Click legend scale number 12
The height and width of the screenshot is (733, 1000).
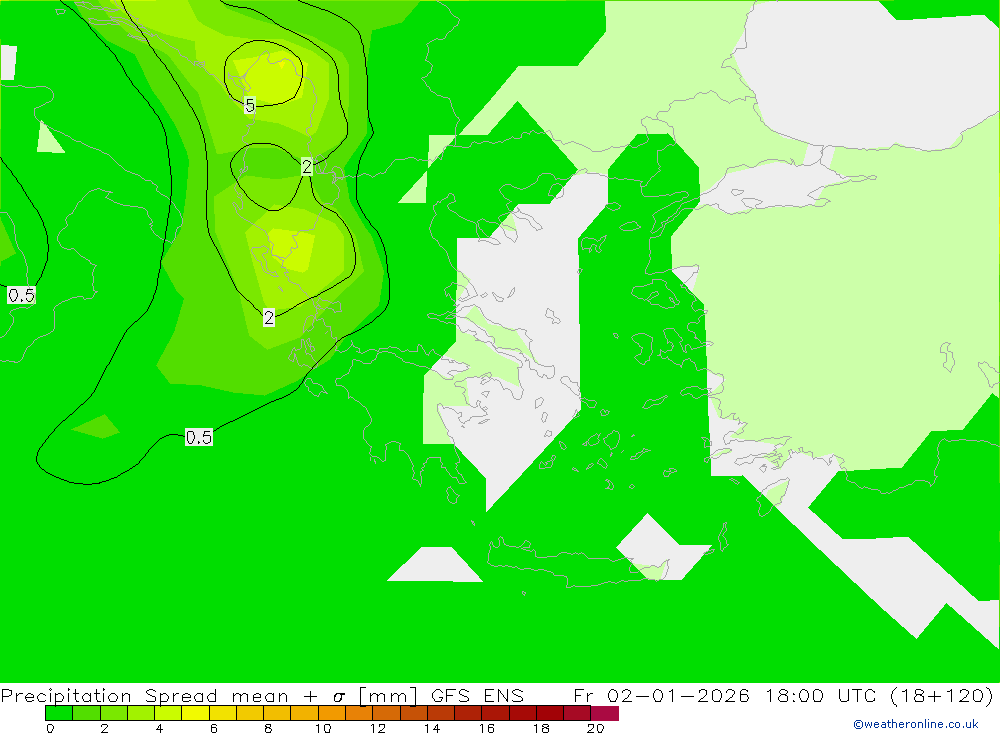coord(378,728)
